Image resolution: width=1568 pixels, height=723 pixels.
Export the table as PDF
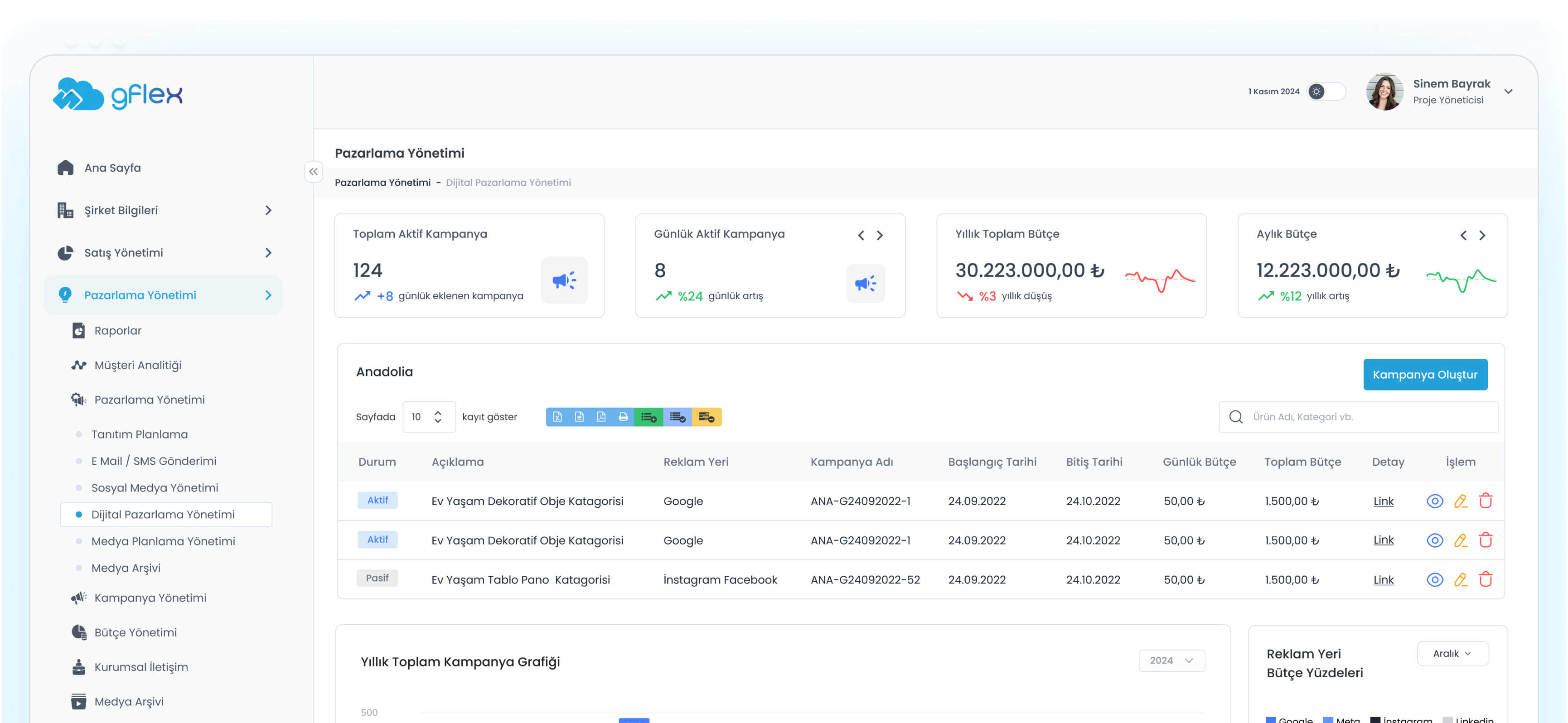(x=601, y=417)
